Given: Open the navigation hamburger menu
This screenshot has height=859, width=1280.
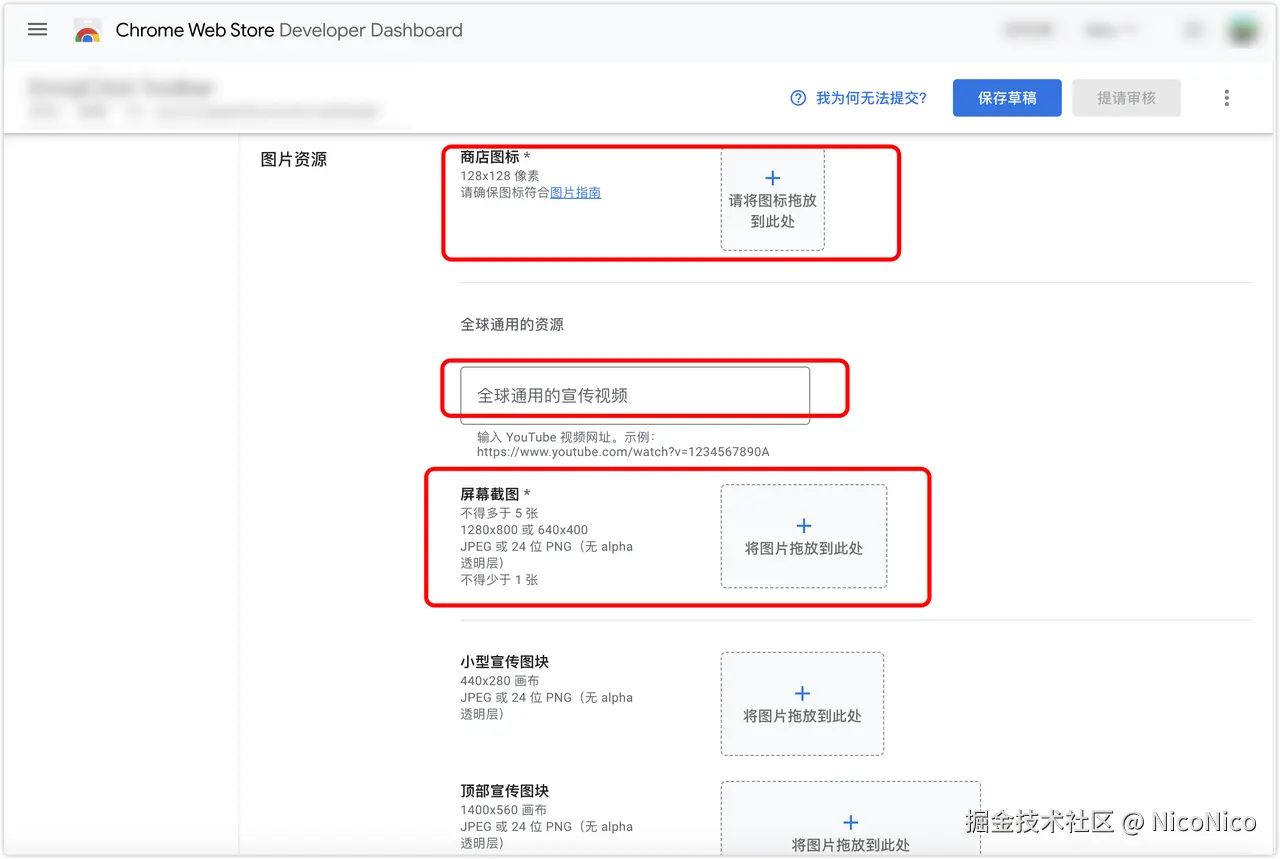Looking at the screenshot, I should (37, 29).
